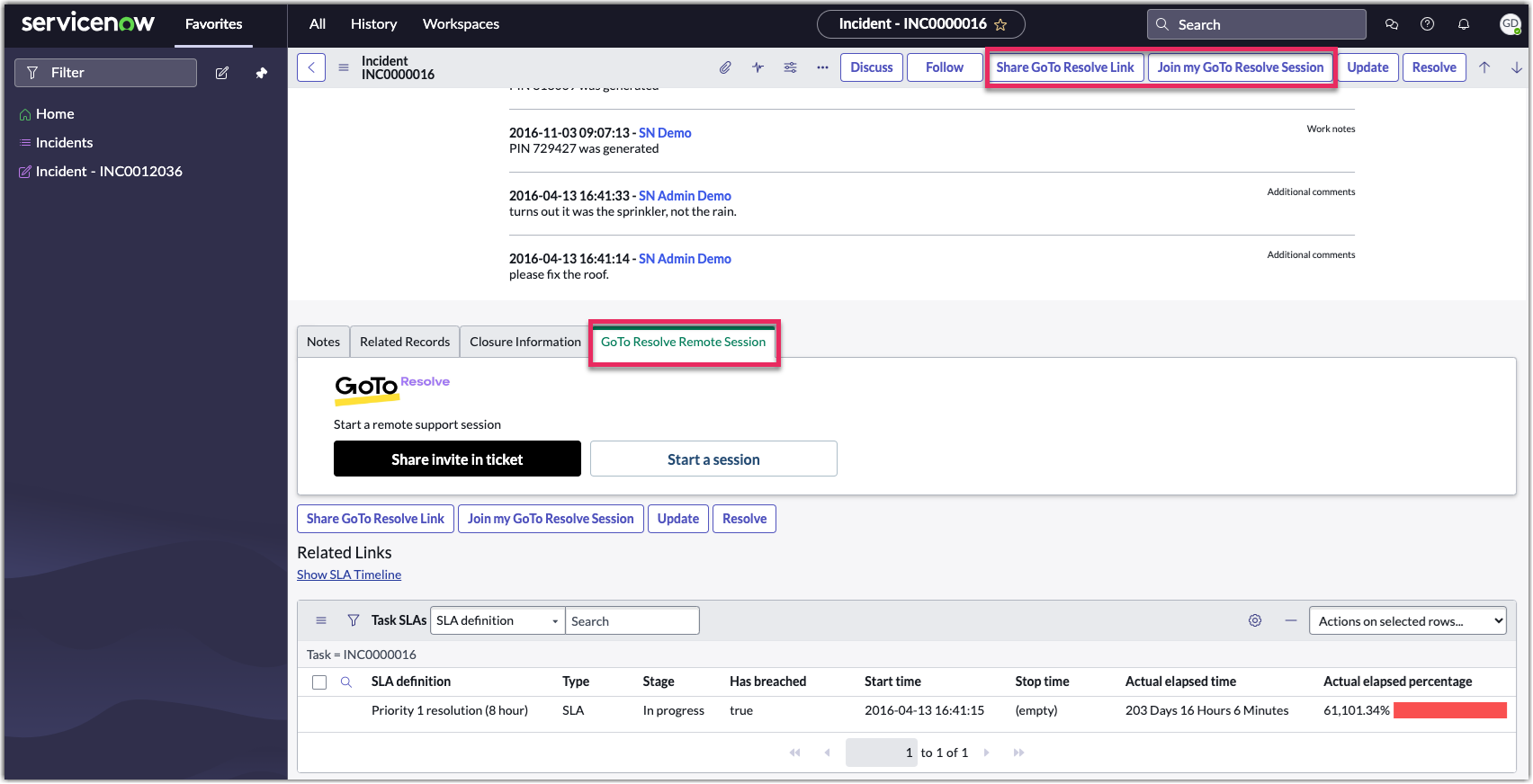
Task: Open Actions on selected rows dropdown
Action: click(x=1408, y=621)
